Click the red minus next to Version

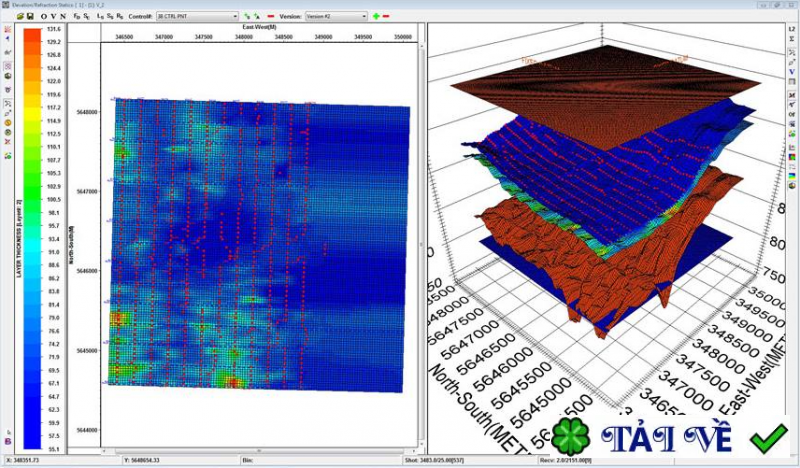(x=386, y=17)
